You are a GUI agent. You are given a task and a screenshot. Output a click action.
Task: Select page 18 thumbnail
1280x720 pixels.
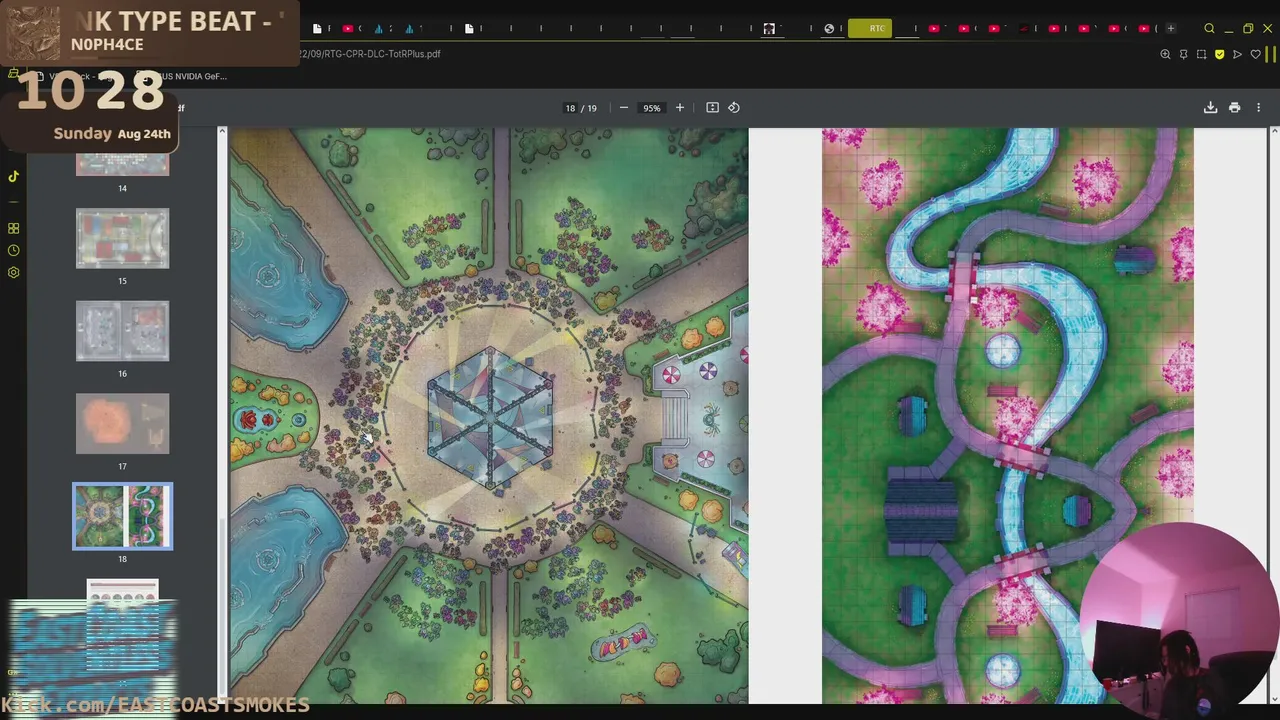[123, 516]
